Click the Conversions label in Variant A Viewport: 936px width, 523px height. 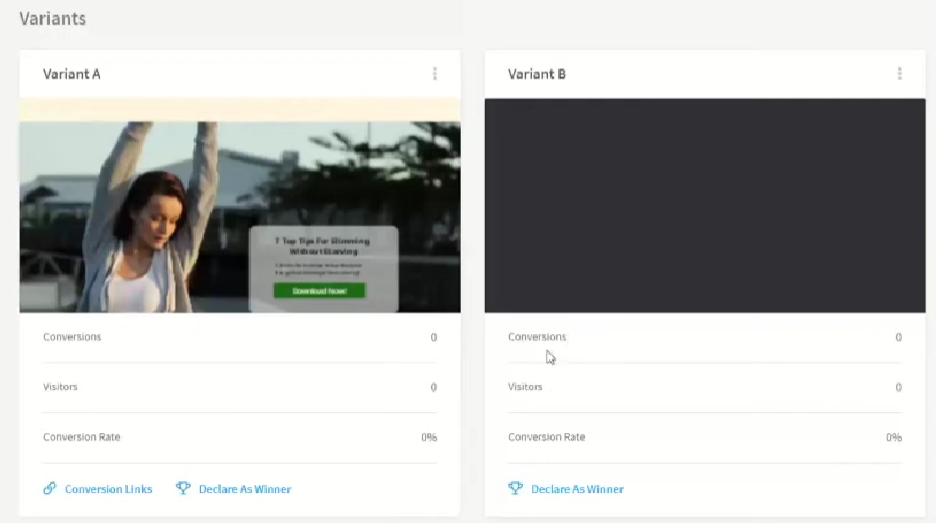72,337
